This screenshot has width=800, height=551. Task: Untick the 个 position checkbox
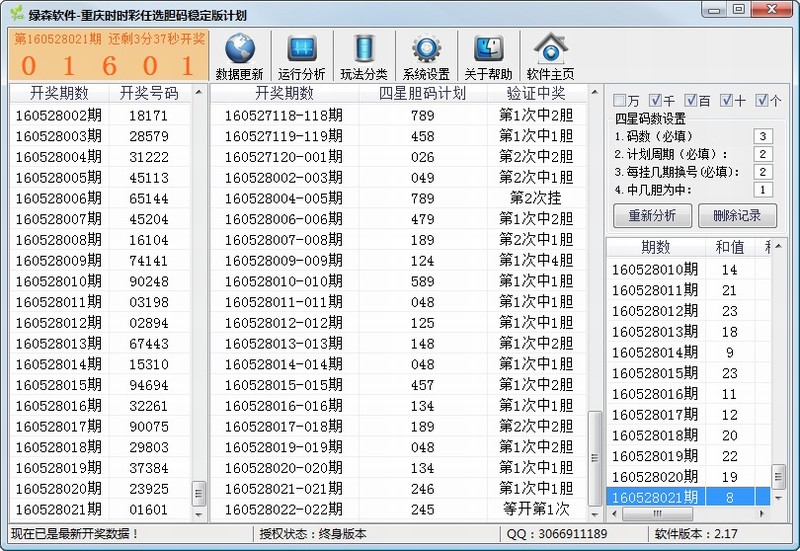point(762,101)
